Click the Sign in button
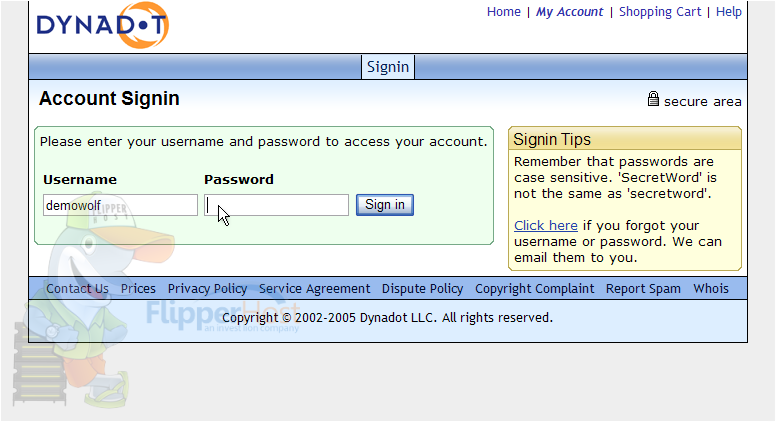The width and height of the screenshot is (776, 422). tap(385, 205)
